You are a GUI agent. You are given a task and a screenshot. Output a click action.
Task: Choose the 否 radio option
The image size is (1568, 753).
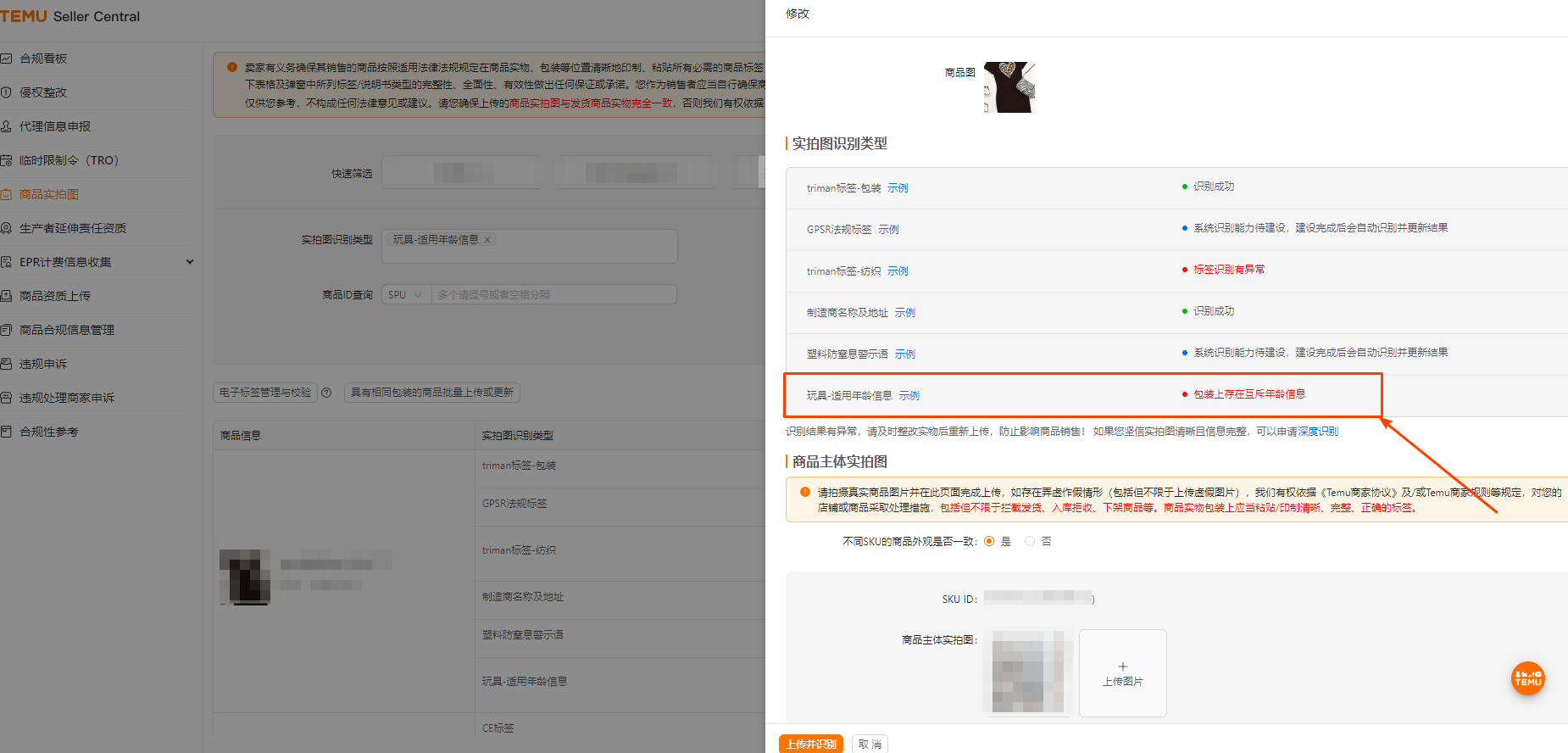click(1030, 541)
